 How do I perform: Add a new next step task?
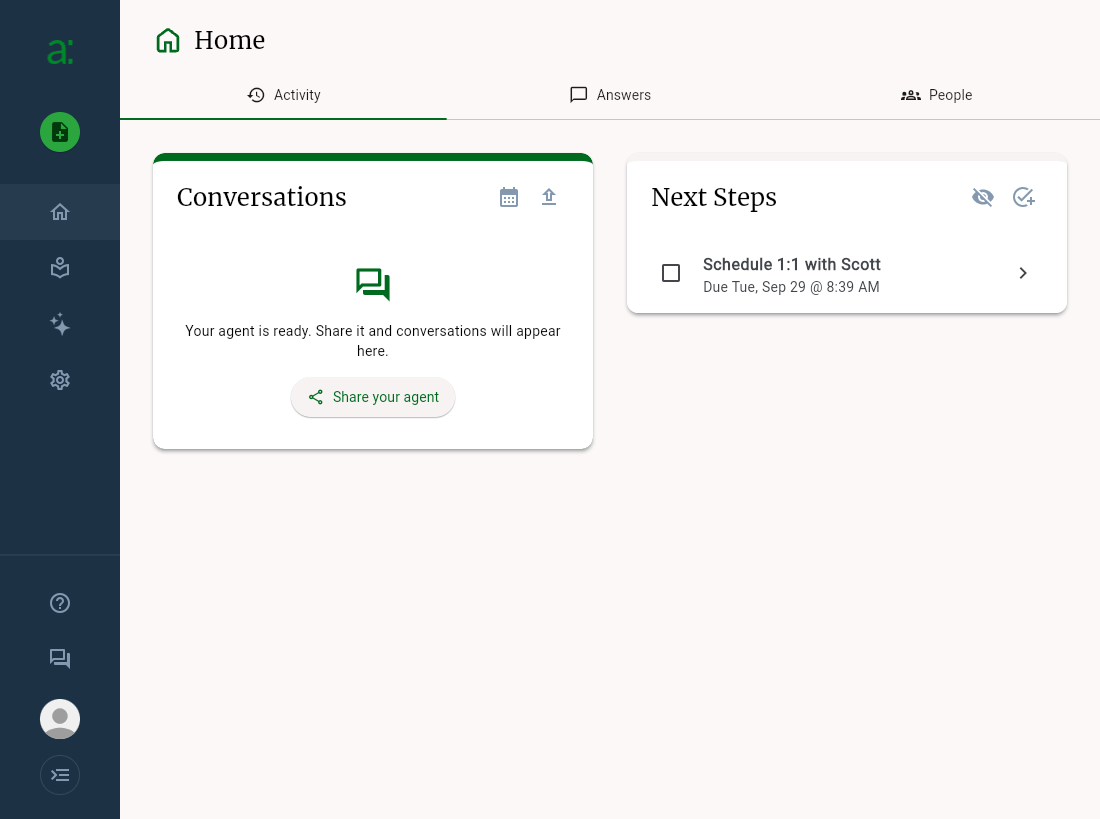click(1024, 197)
